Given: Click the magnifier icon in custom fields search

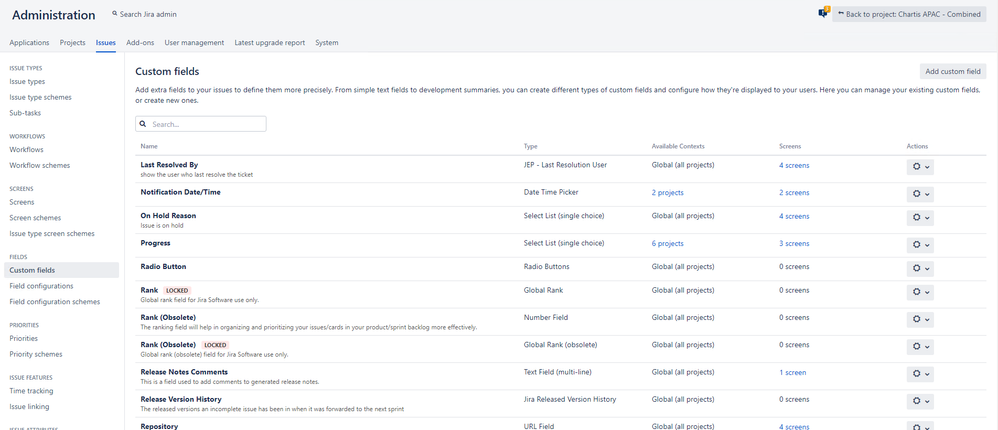Looking at the screenshot, I should click(x=143, y=124).
